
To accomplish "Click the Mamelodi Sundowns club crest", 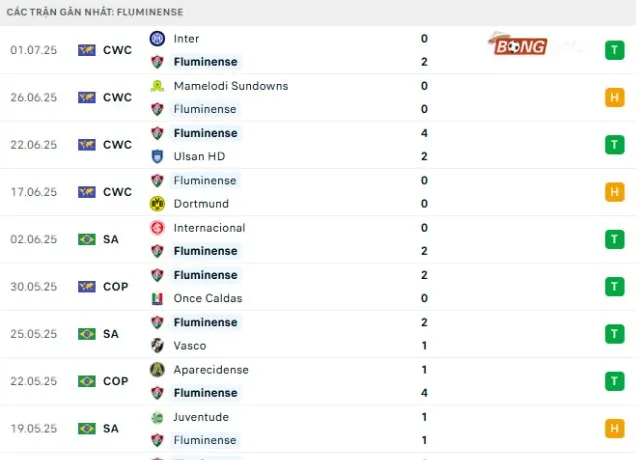I will coord(157,86).
